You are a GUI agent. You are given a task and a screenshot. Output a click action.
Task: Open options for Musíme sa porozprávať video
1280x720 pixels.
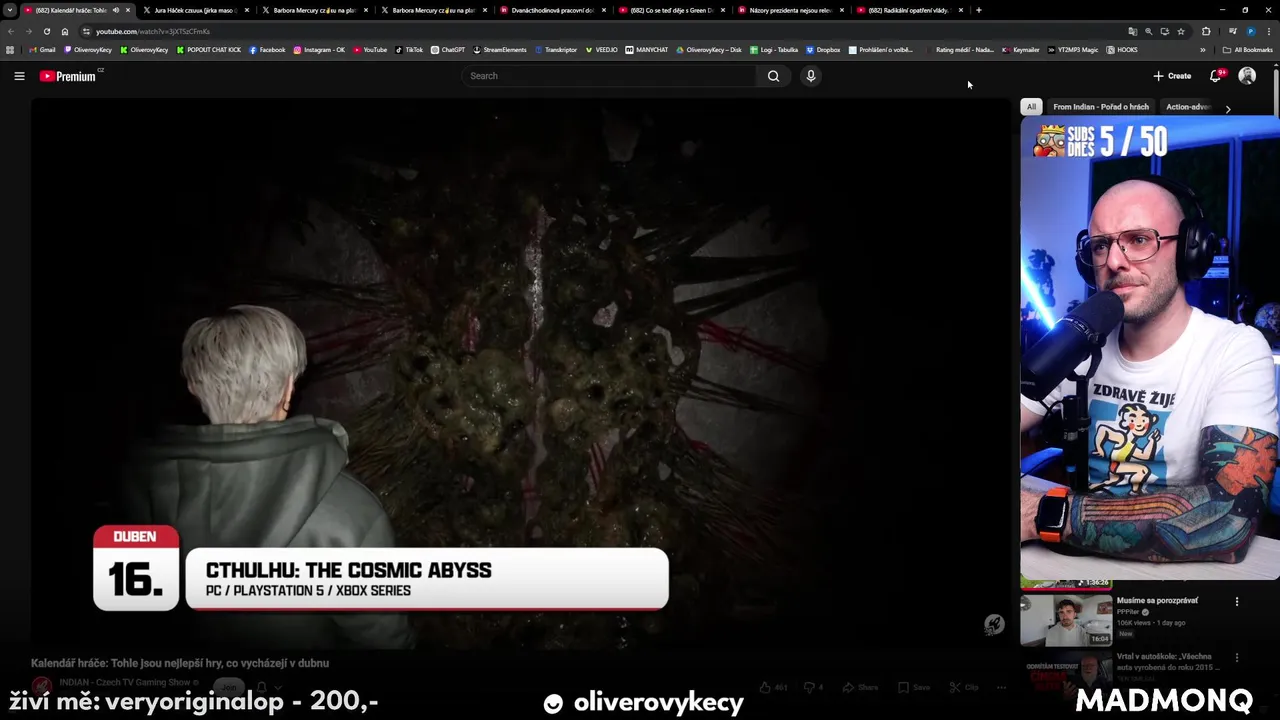coord(1237,601)
